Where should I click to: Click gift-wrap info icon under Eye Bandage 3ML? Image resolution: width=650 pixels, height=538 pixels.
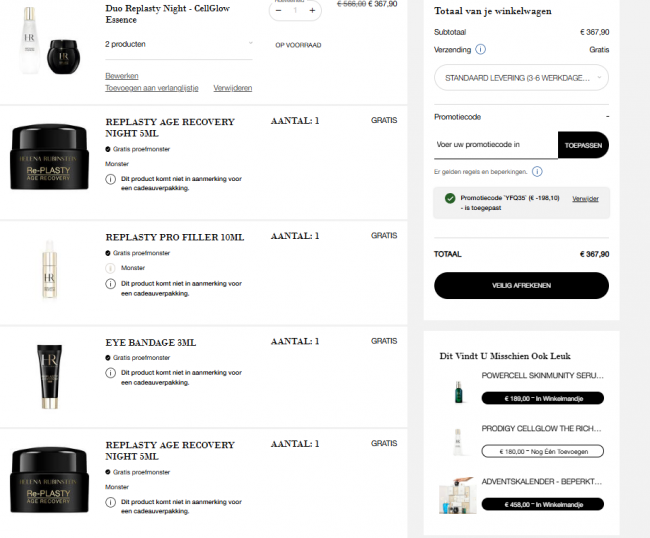pos(110,373)
